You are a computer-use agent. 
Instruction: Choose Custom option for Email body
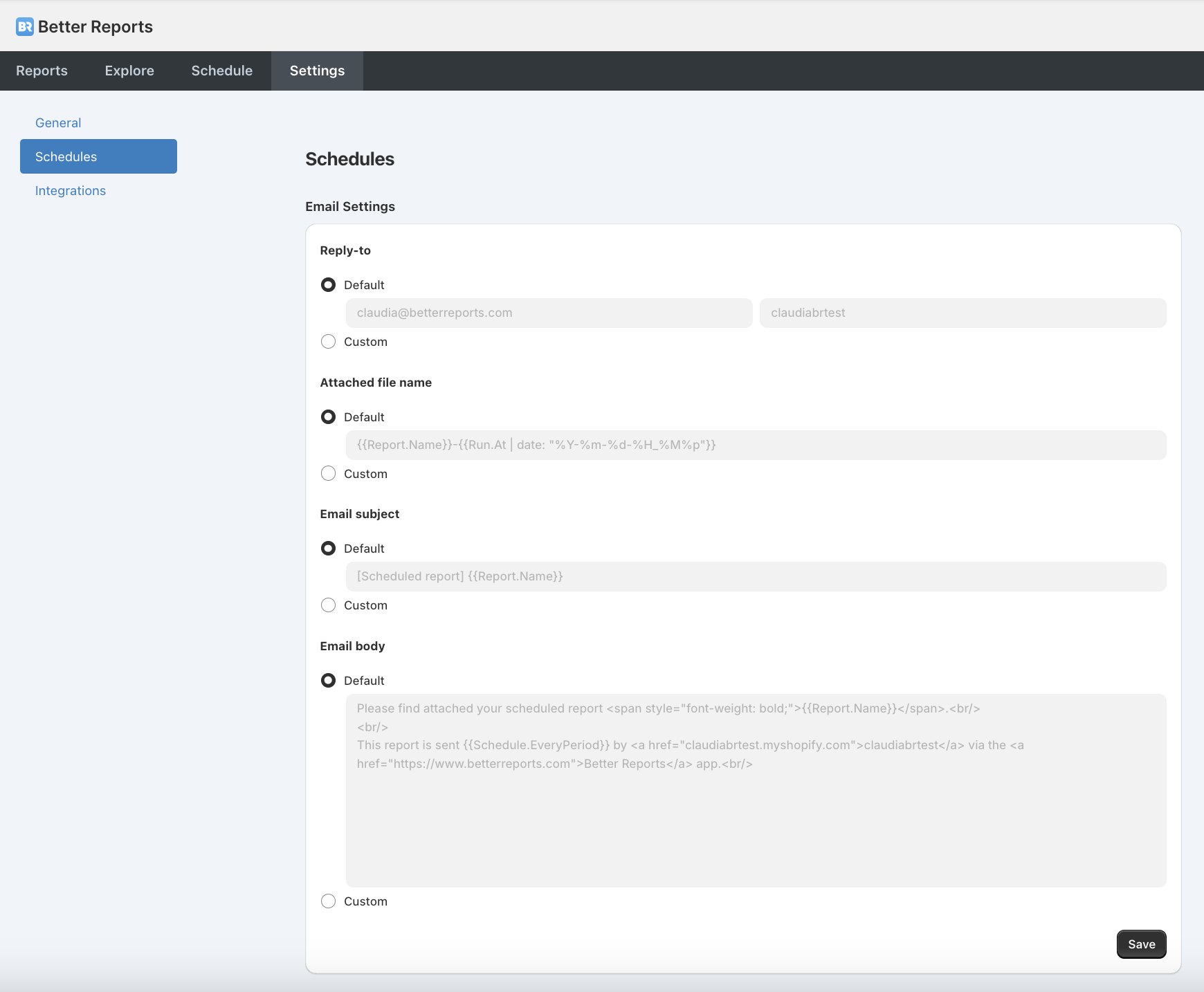click(329, 901)
